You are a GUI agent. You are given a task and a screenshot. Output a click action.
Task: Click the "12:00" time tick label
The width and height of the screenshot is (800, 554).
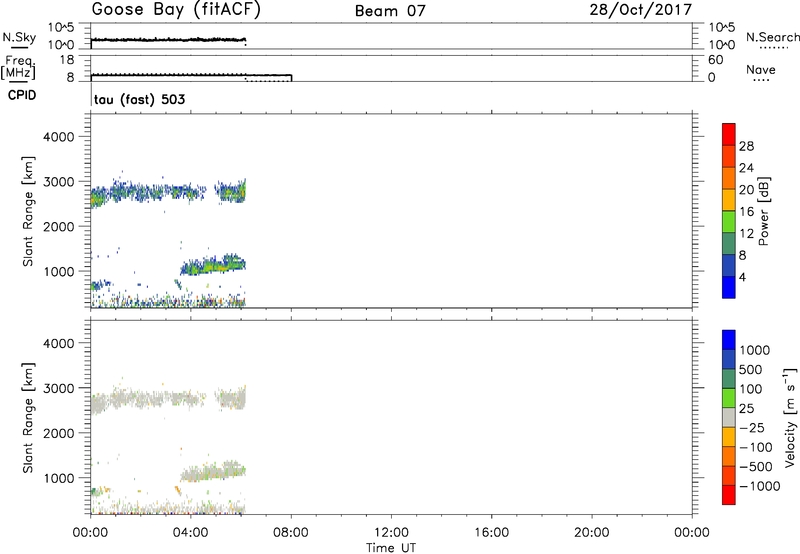point(391,533)
